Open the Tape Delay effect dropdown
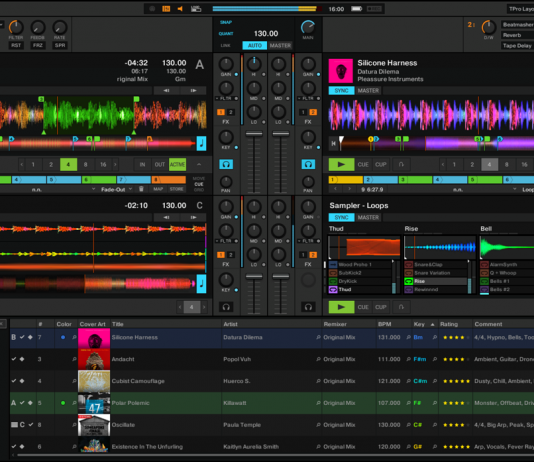Screen dimensions: 534x462 [x=518, y=46]
